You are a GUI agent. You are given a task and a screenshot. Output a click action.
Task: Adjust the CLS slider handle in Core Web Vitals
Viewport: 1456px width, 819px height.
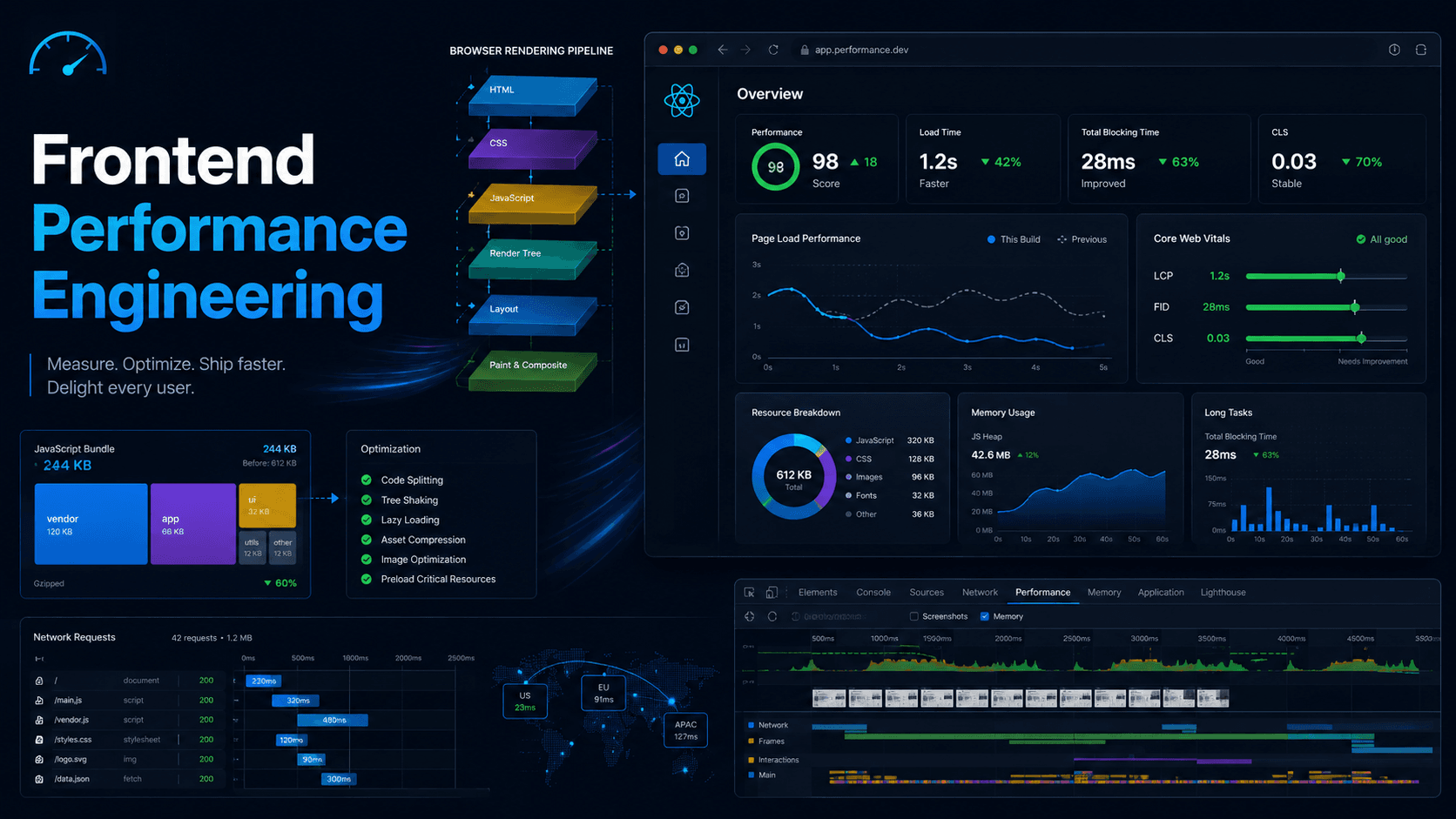[1361, 338]
